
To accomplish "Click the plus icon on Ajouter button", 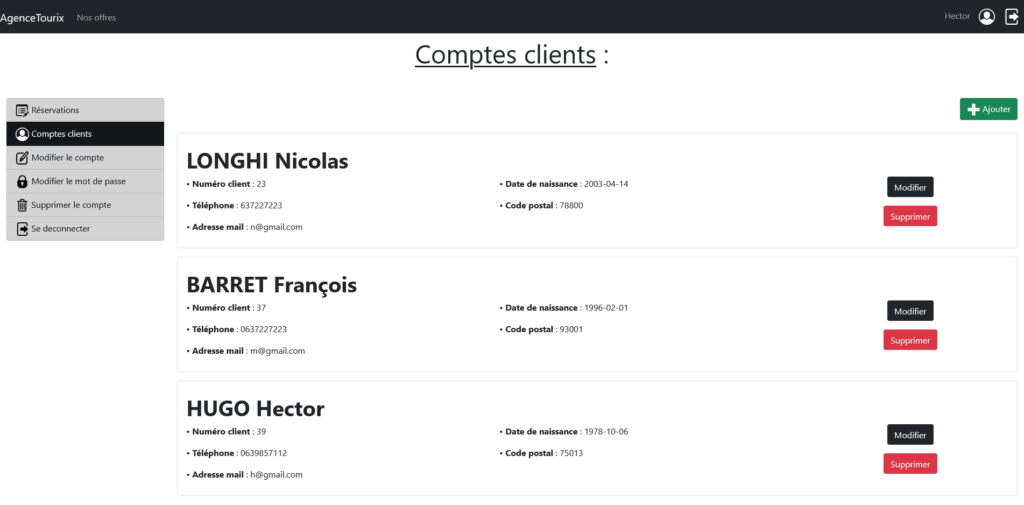I will pos(973,109).
